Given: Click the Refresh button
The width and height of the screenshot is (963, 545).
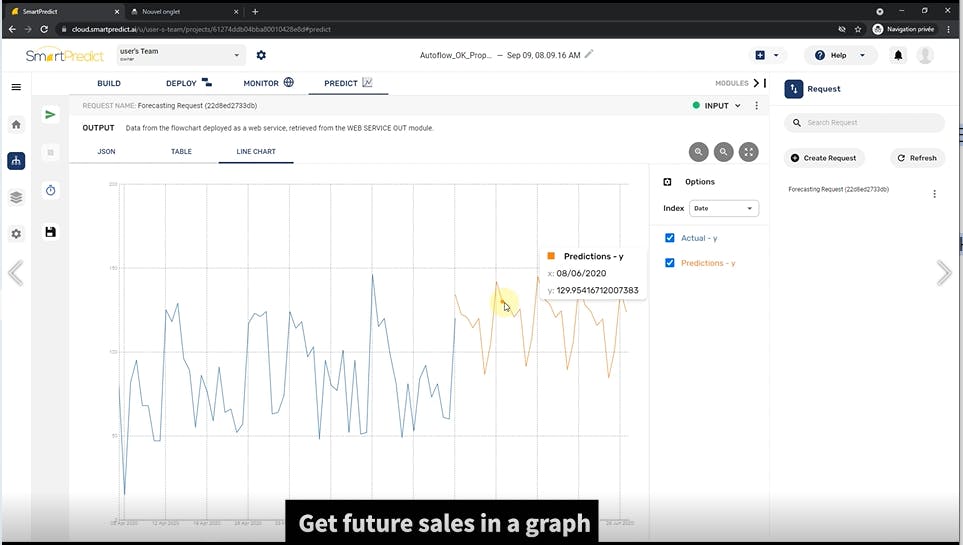Looking at the screenshot, I should (917, 158).
